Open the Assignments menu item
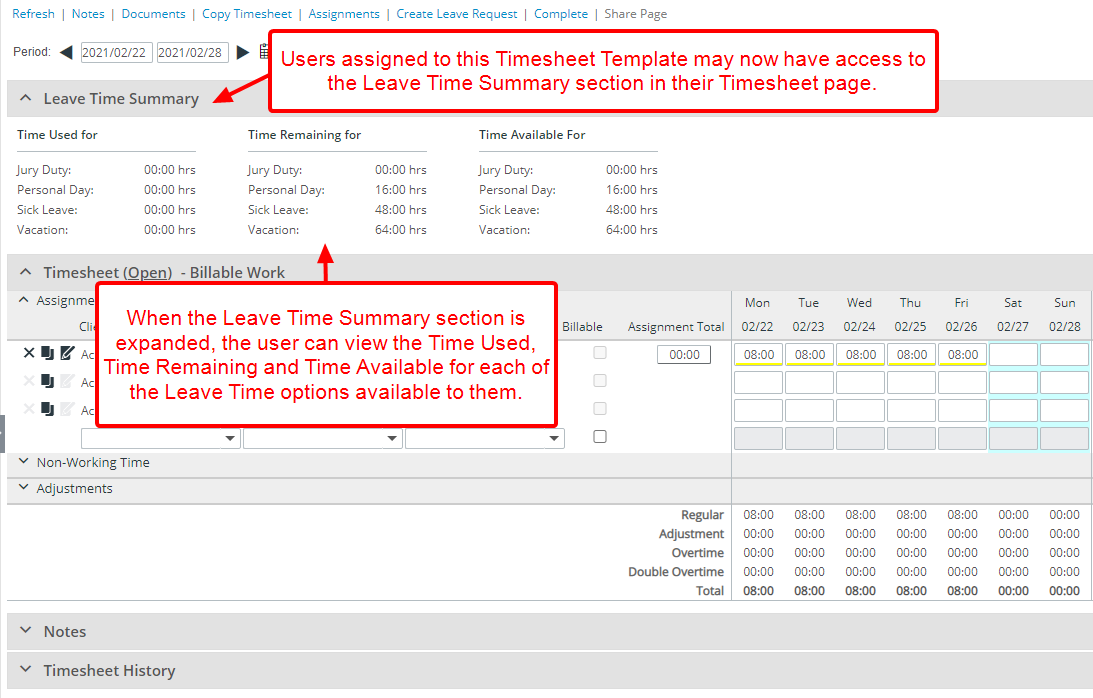Screen dimensions: 1093x698 (x=344, y=14)
